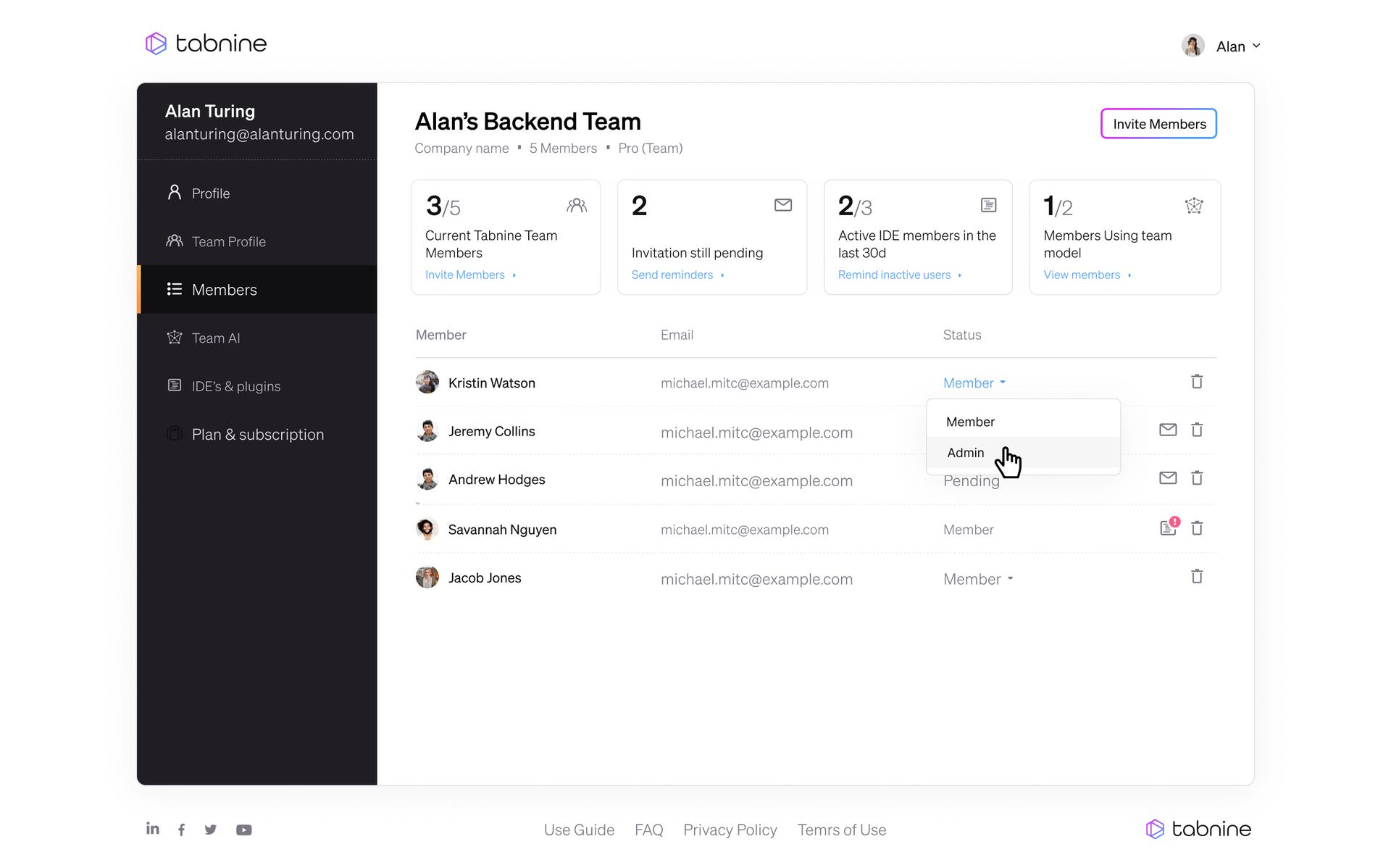Go to Plan & subscription section
Image resolution: width=1391 pixels, height=868 pixels.
point(257,435)
